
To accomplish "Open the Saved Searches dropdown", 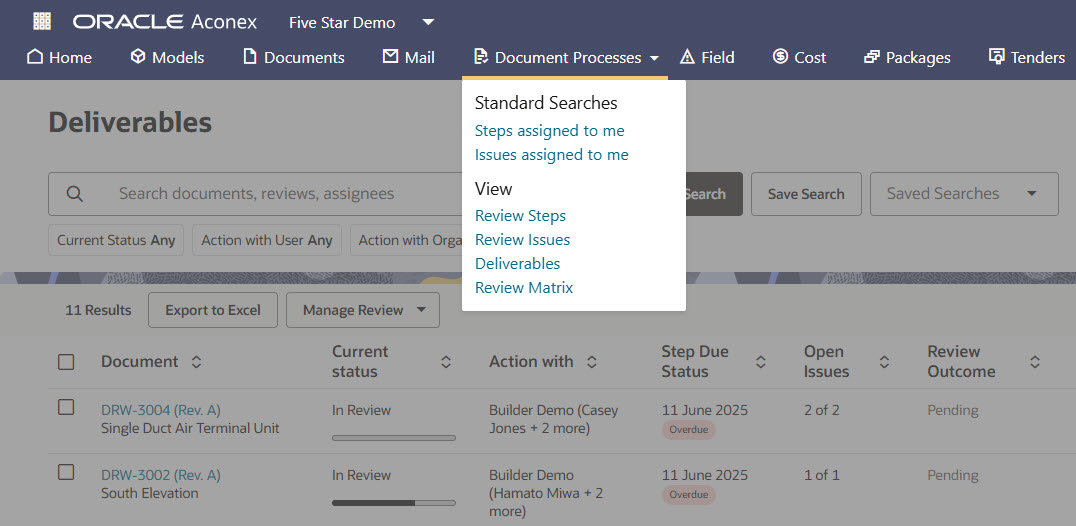I will (964, 194).
